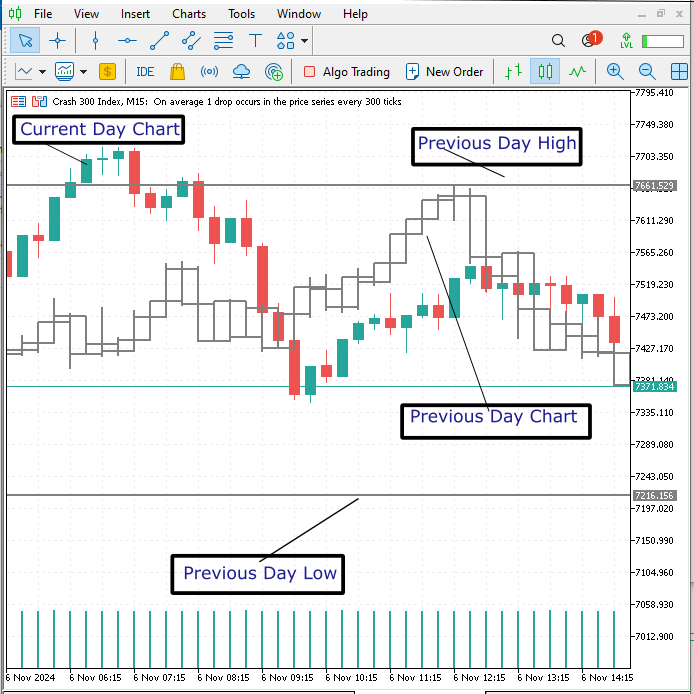Image resolution: width=694 pixels, height=694 pixels.
Task: Pick the Fibonacci retracement tool
Action: 223,41
